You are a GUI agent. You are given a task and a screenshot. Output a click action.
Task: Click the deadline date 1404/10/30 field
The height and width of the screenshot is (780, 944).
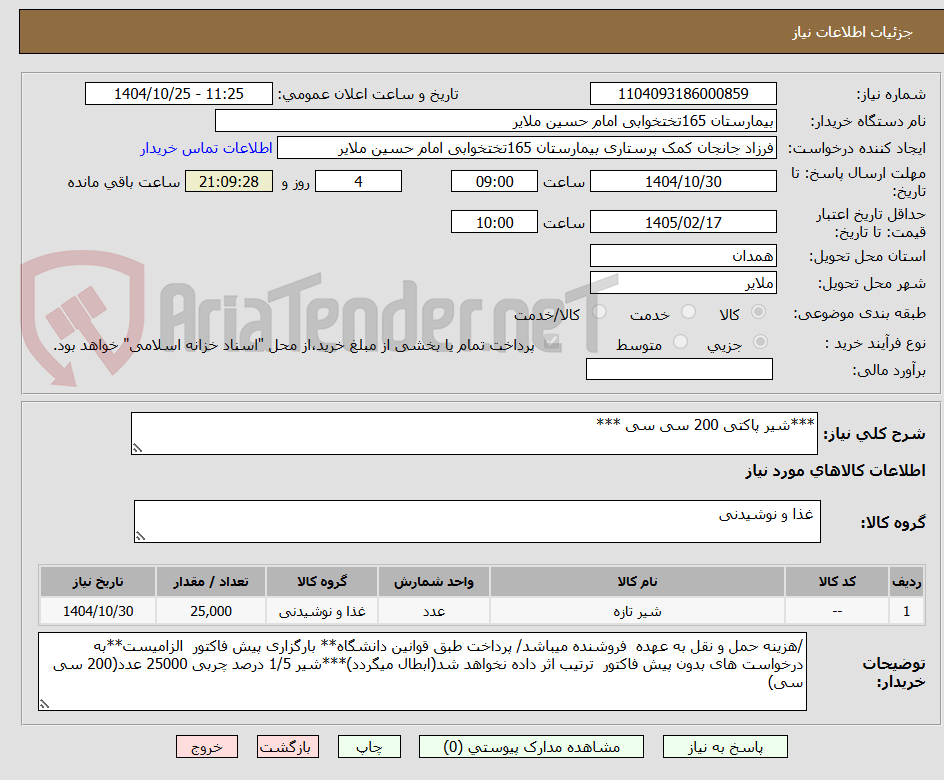point(683,181)
